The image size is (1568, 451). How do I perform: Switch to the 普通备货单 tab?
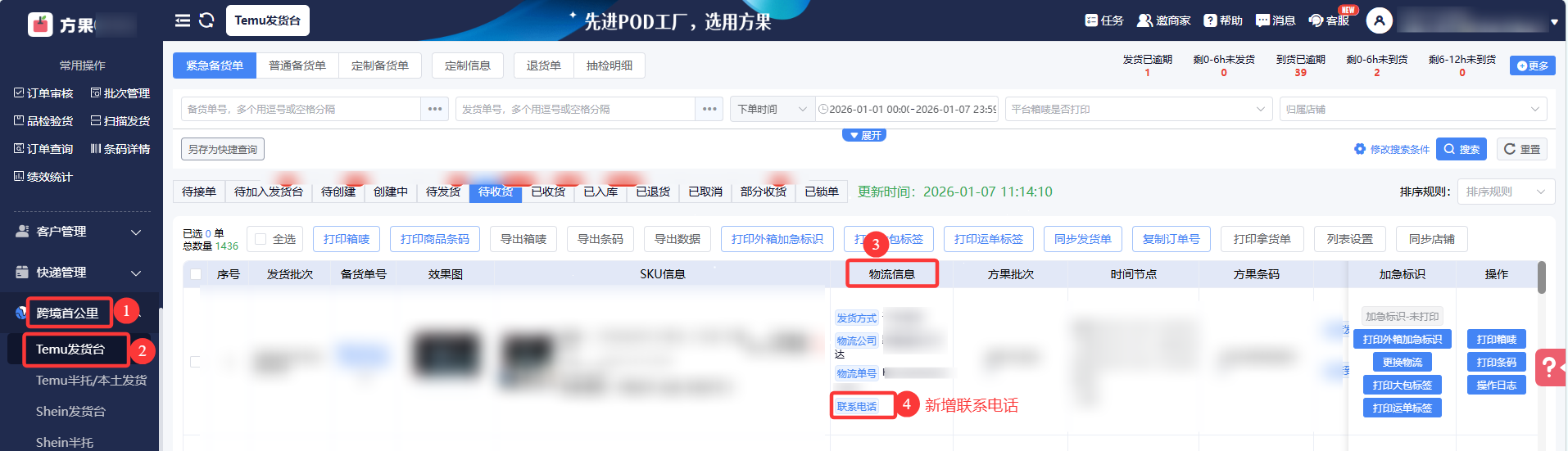tap(297, 65)
